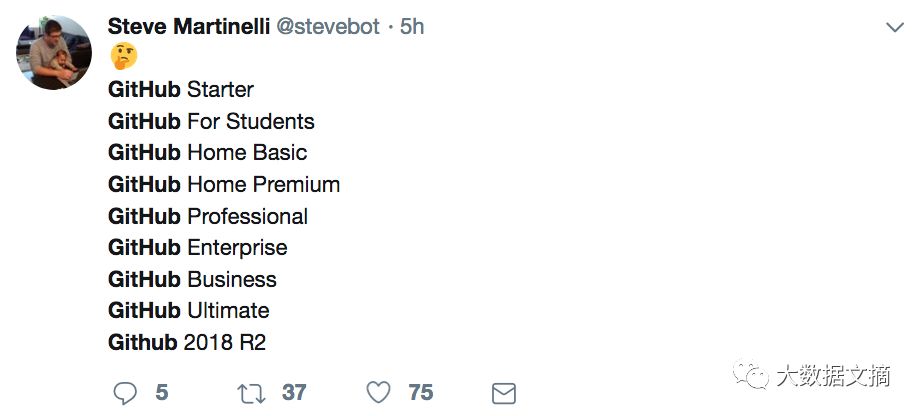This screenshot has width=920, height=416.
Task: Share tweet via the envelope message icon
Action: tap(503, 394)
